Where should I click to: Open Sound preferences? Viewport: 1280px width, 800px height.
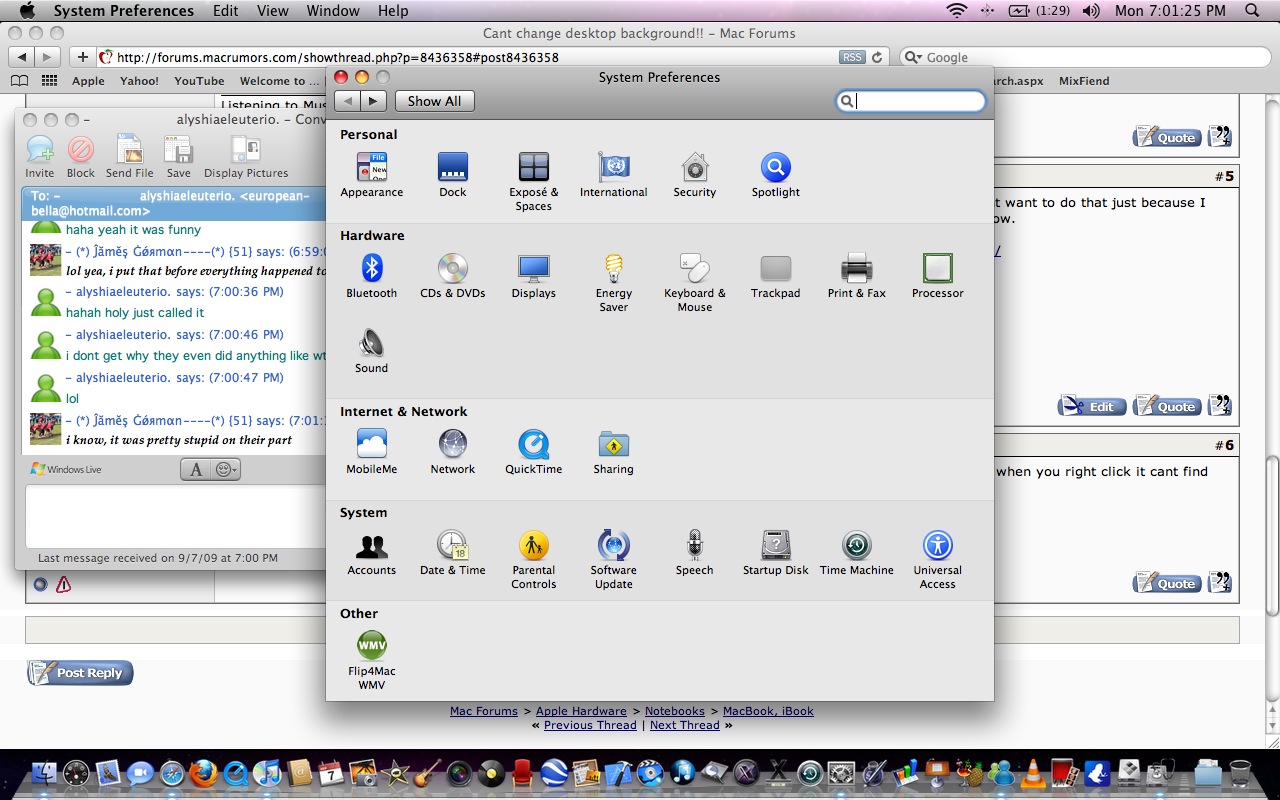tap(371, 352)
